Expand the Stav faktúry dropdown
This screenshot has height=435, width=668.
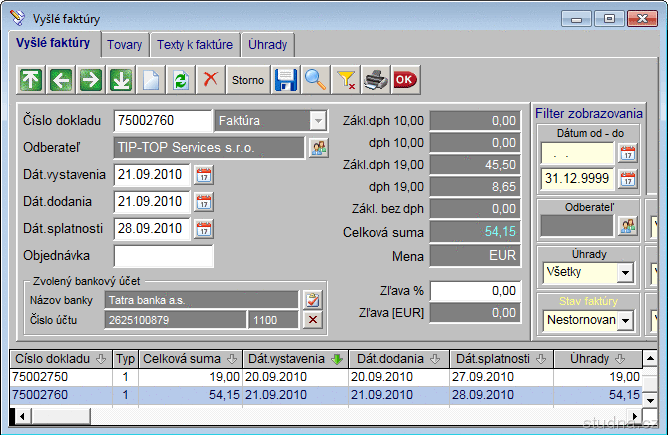tap(626, 320)
